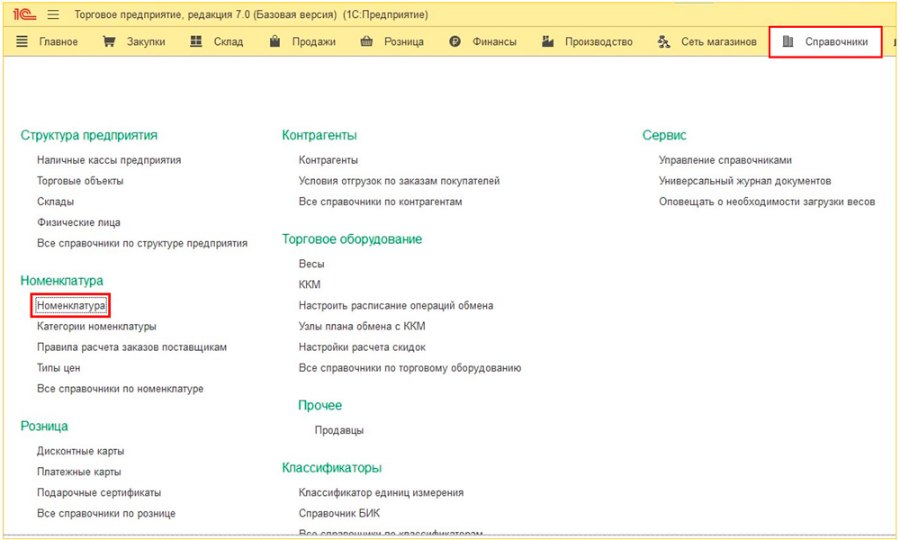The height and width of the screenshot is (540, 900).
Task: Open Наличные кассы предприятия
Action: click(109, 160)
